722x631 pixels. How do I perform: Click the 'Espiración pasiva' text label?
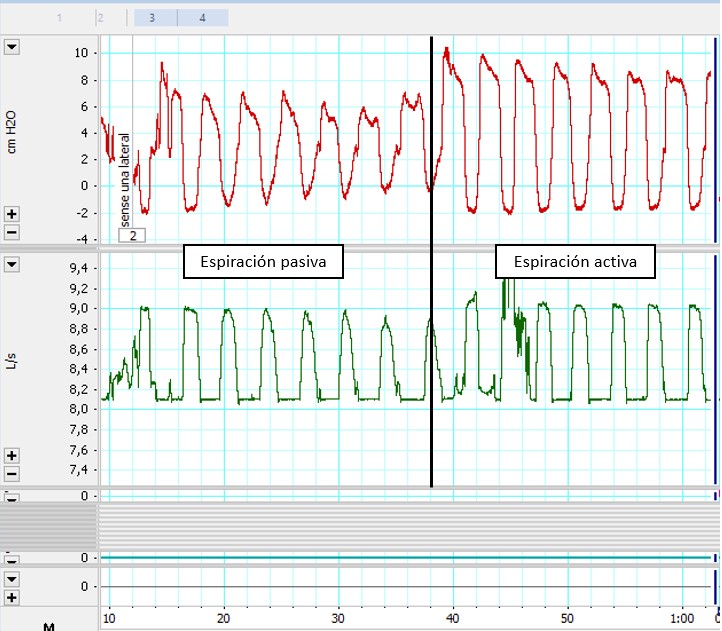[263, 261]
